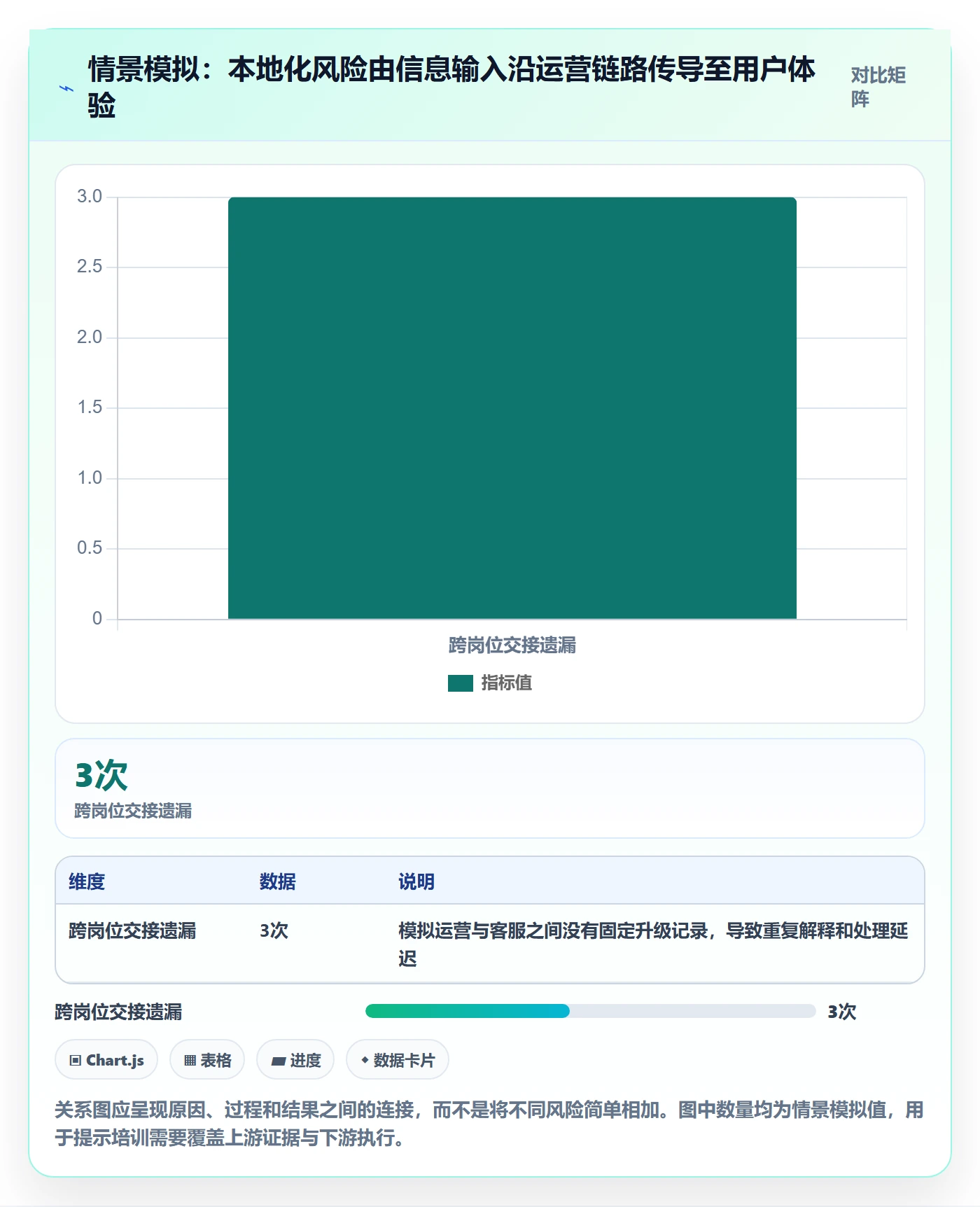Click the 说明 column header
Image resolution: width=980 pixels, height=1207 pixels.
pyautogui.click(x=416, y=881)
